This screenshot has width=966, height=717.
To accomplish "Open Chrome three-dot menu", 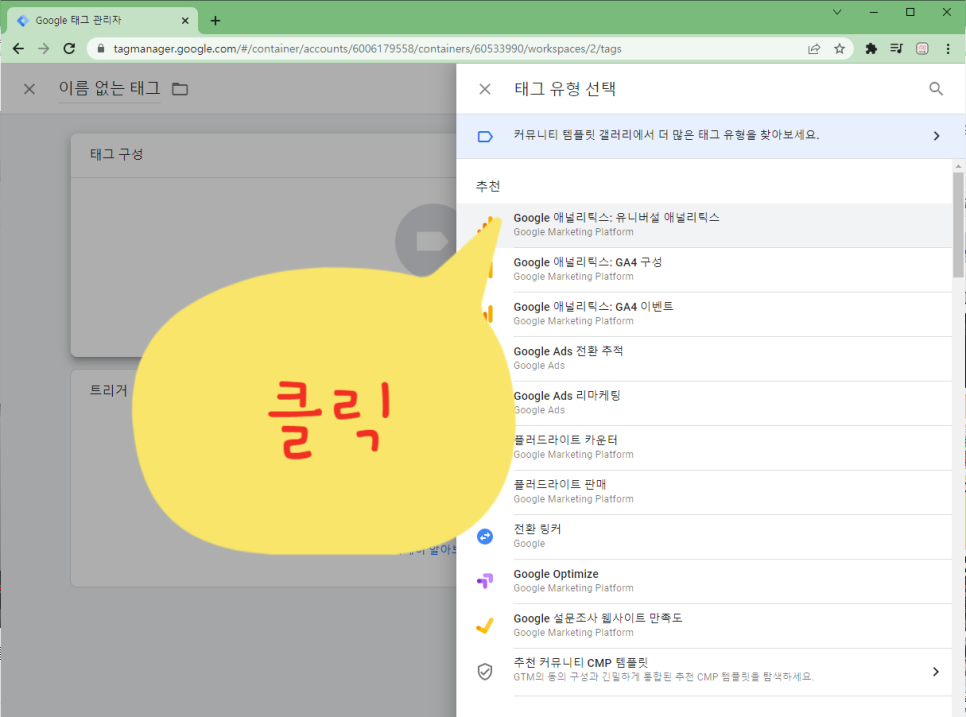I will point(948,49).
